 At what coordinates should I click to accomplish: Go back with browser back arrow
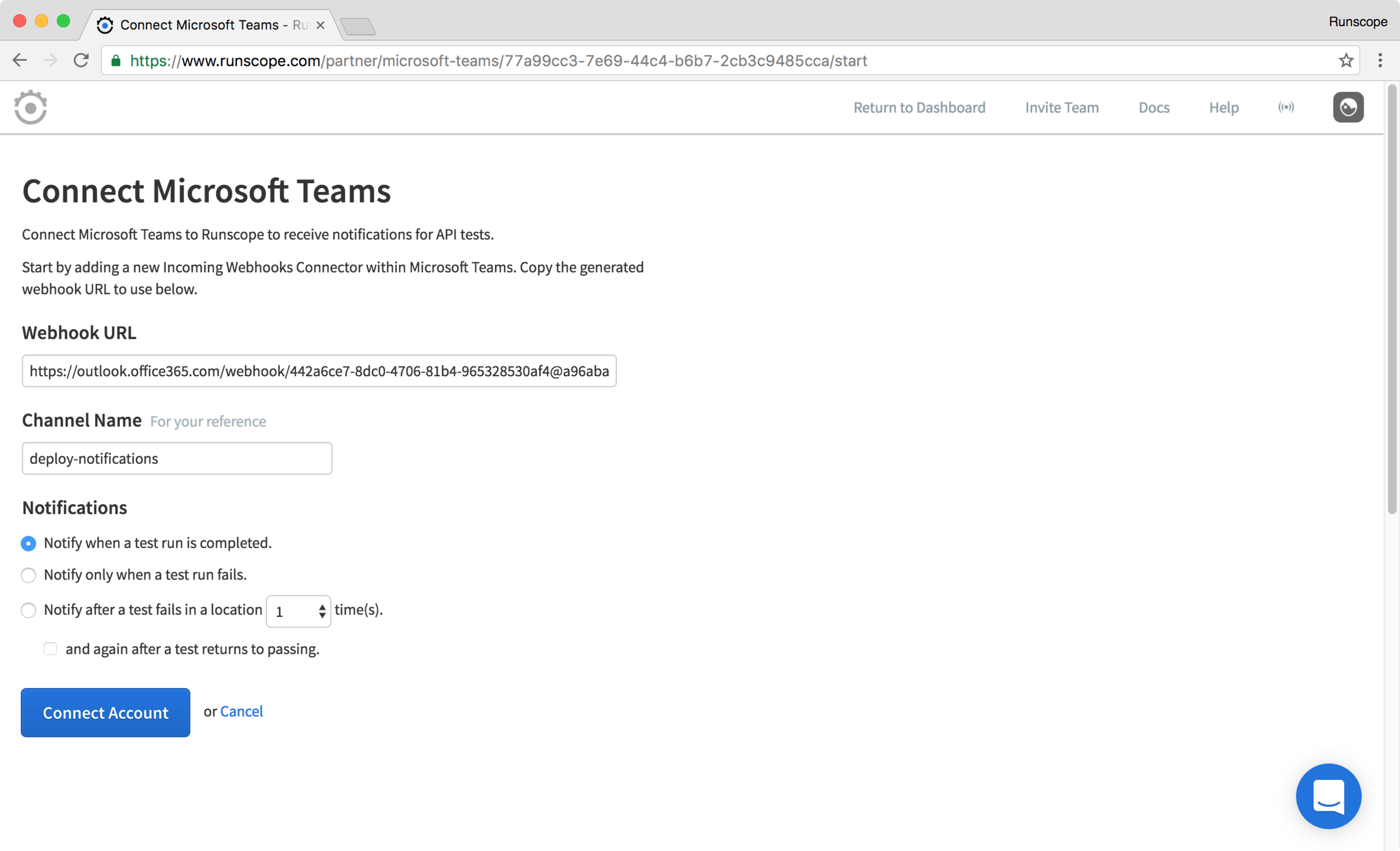pos(20,60)
